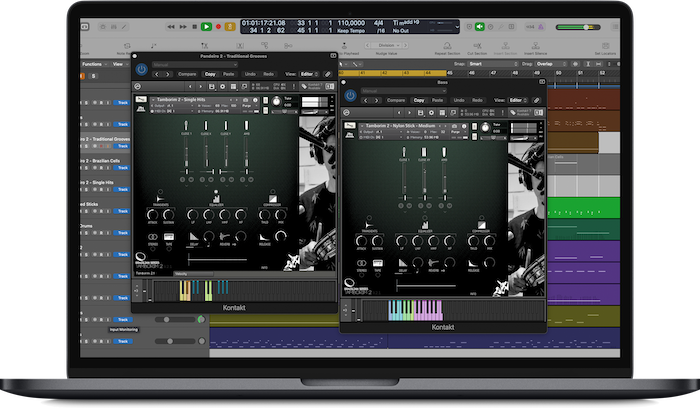700x408 pixels.
Task: Click the info icon of Tamborim 2 - Nylon Stick
Action: pyautogui.click(x=464, y=126)
